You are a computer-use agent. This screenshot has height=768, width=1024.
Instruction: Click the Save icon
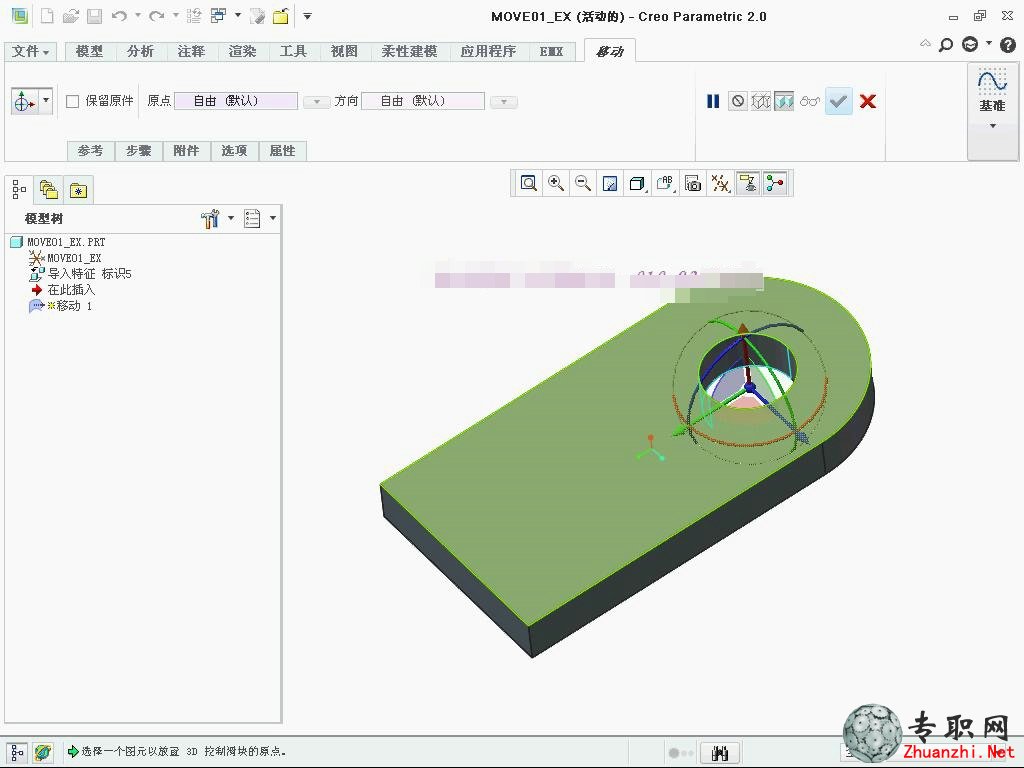(x=95, y=16)
